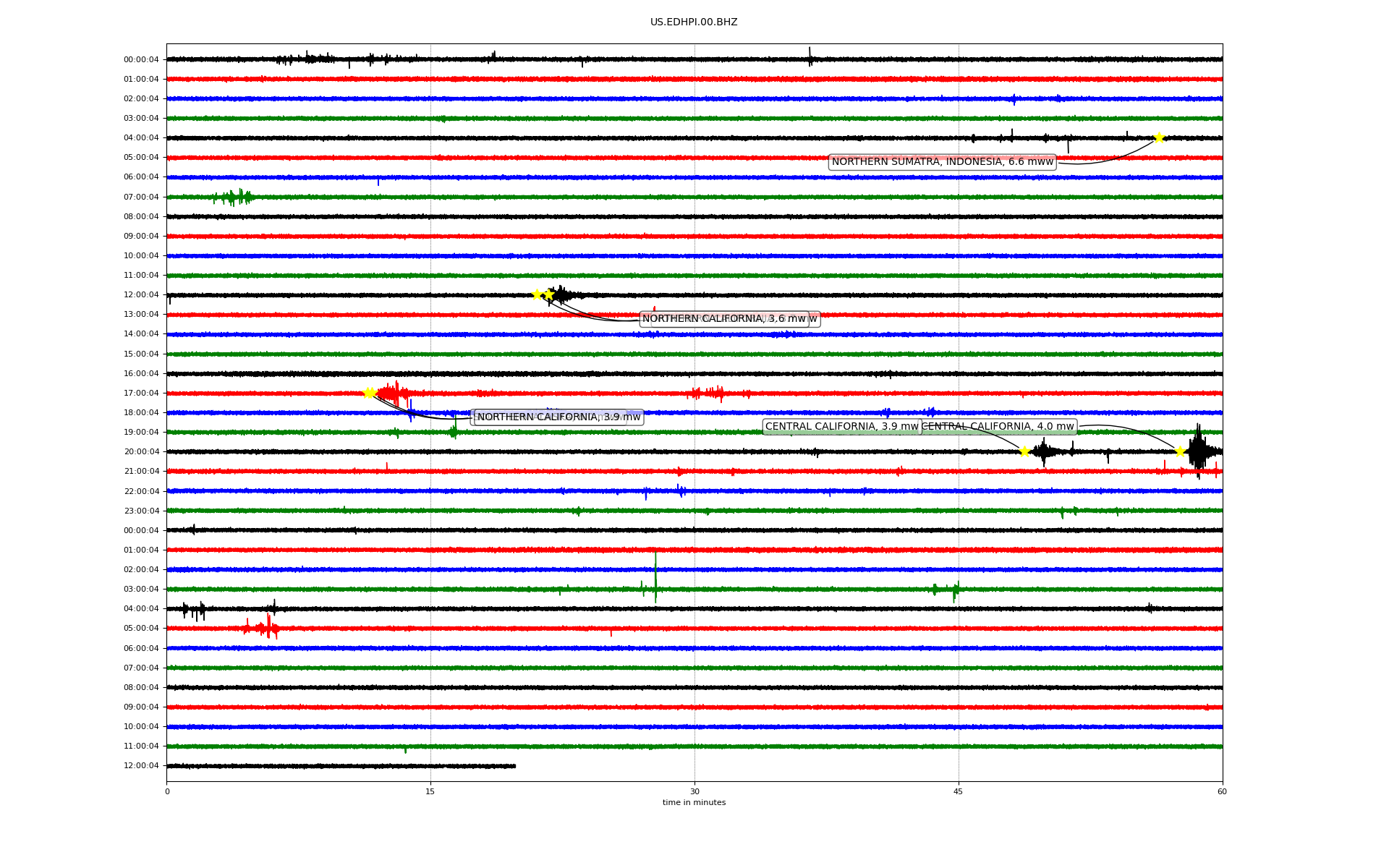Click the 15 minute tick label

coord(430,791)
